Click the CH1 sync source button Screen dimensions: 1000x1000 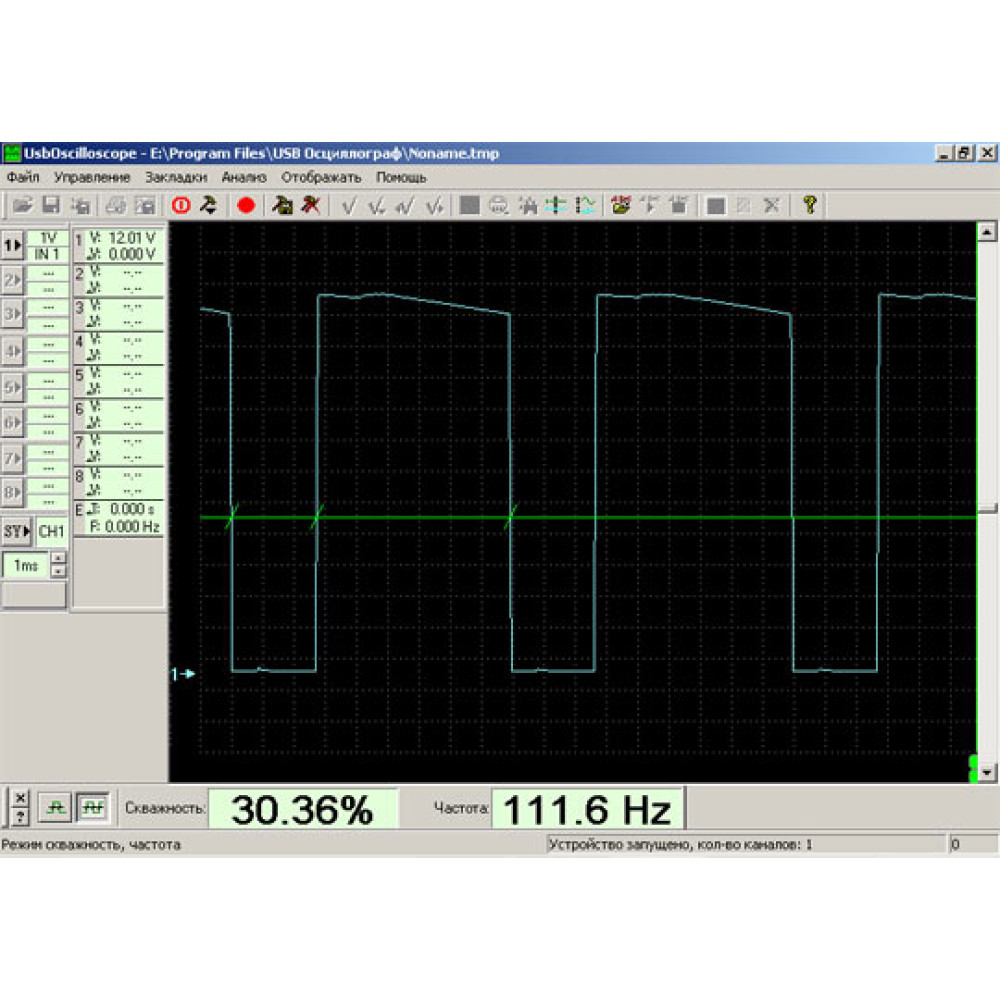[52, 530]
